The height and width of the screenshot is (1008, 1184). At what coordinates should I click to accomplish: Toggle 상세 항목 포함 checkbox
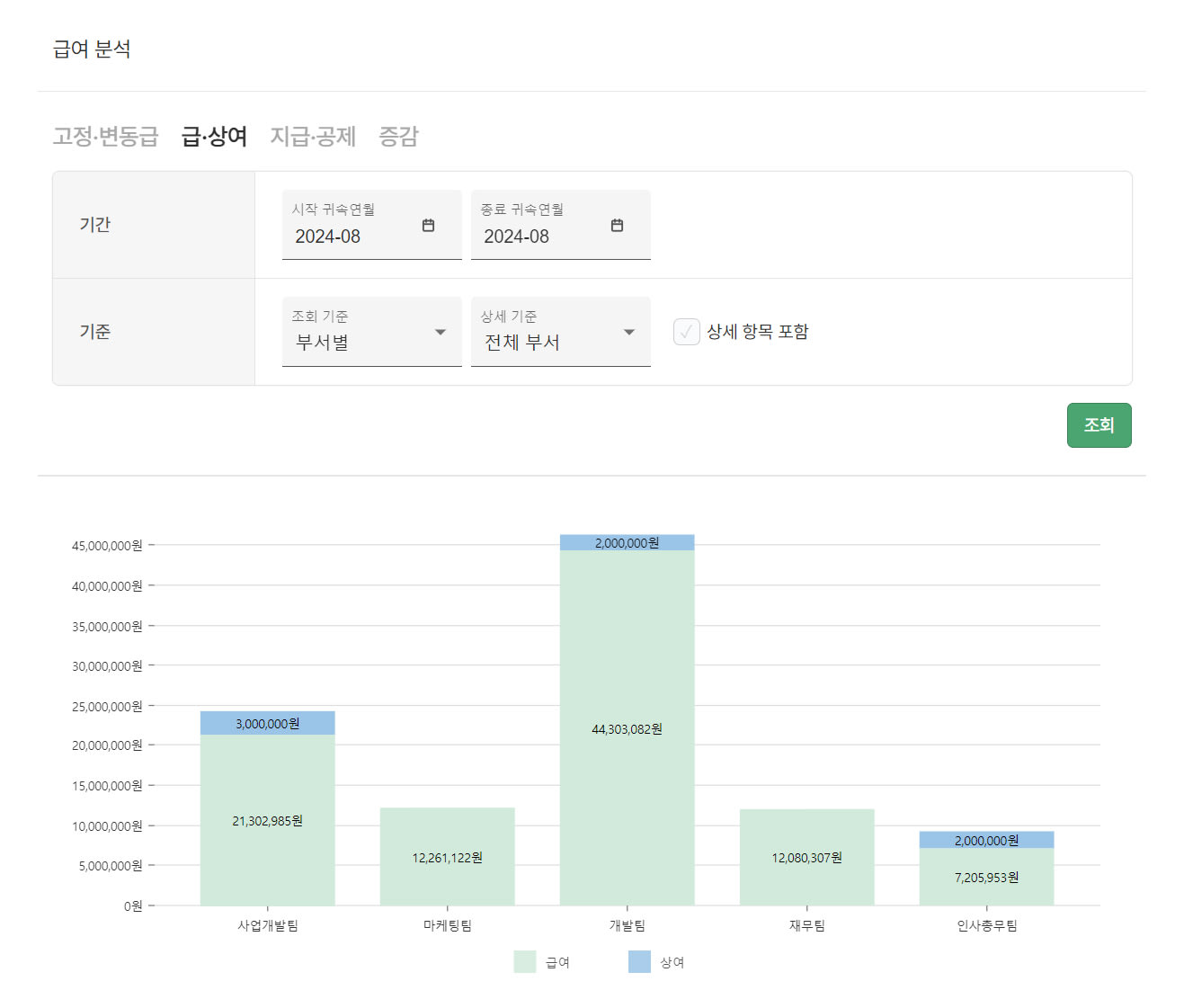(x=687, y=332)
